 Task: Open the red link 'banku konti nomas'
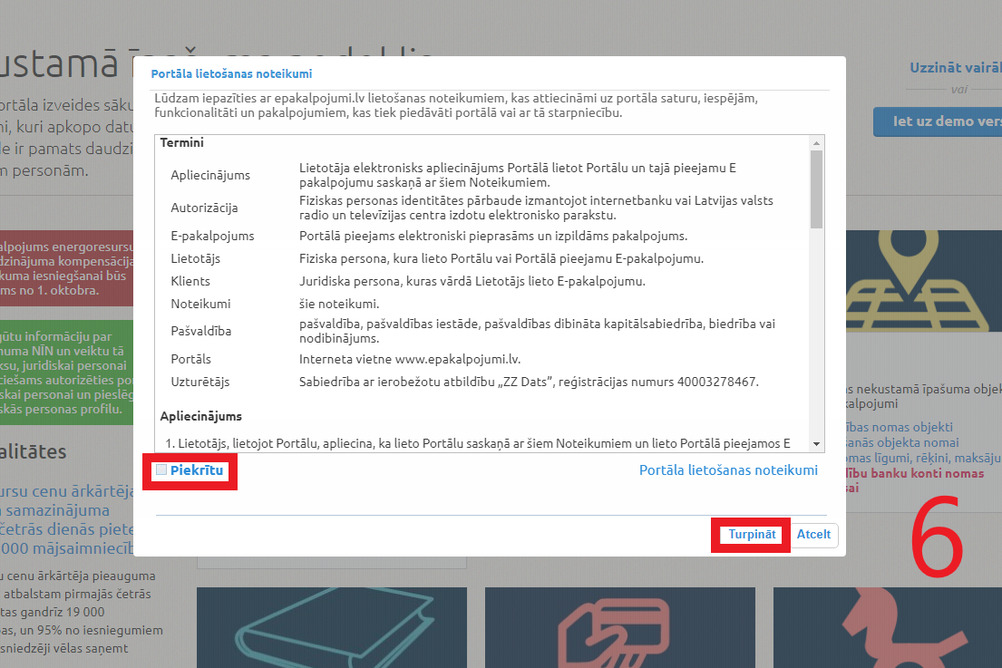coord(915,473)
